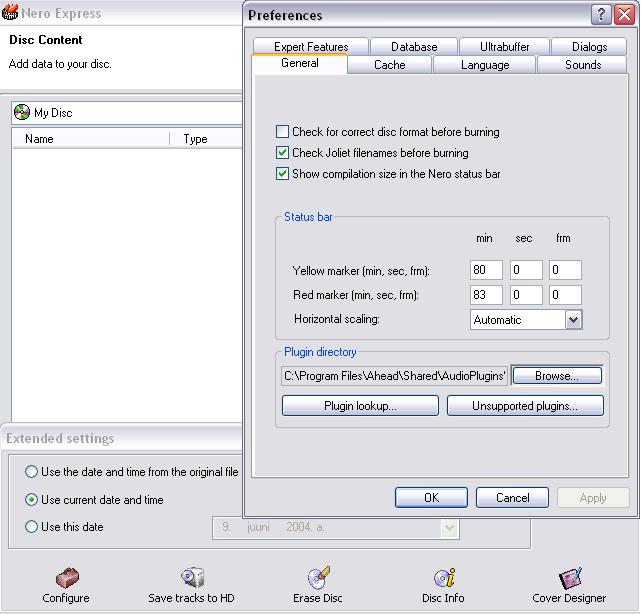Open the Horizontal scaling Automatic dropdown
This screenshot has height=615, width=641.
pyautogui.click(x=574, y=320)
